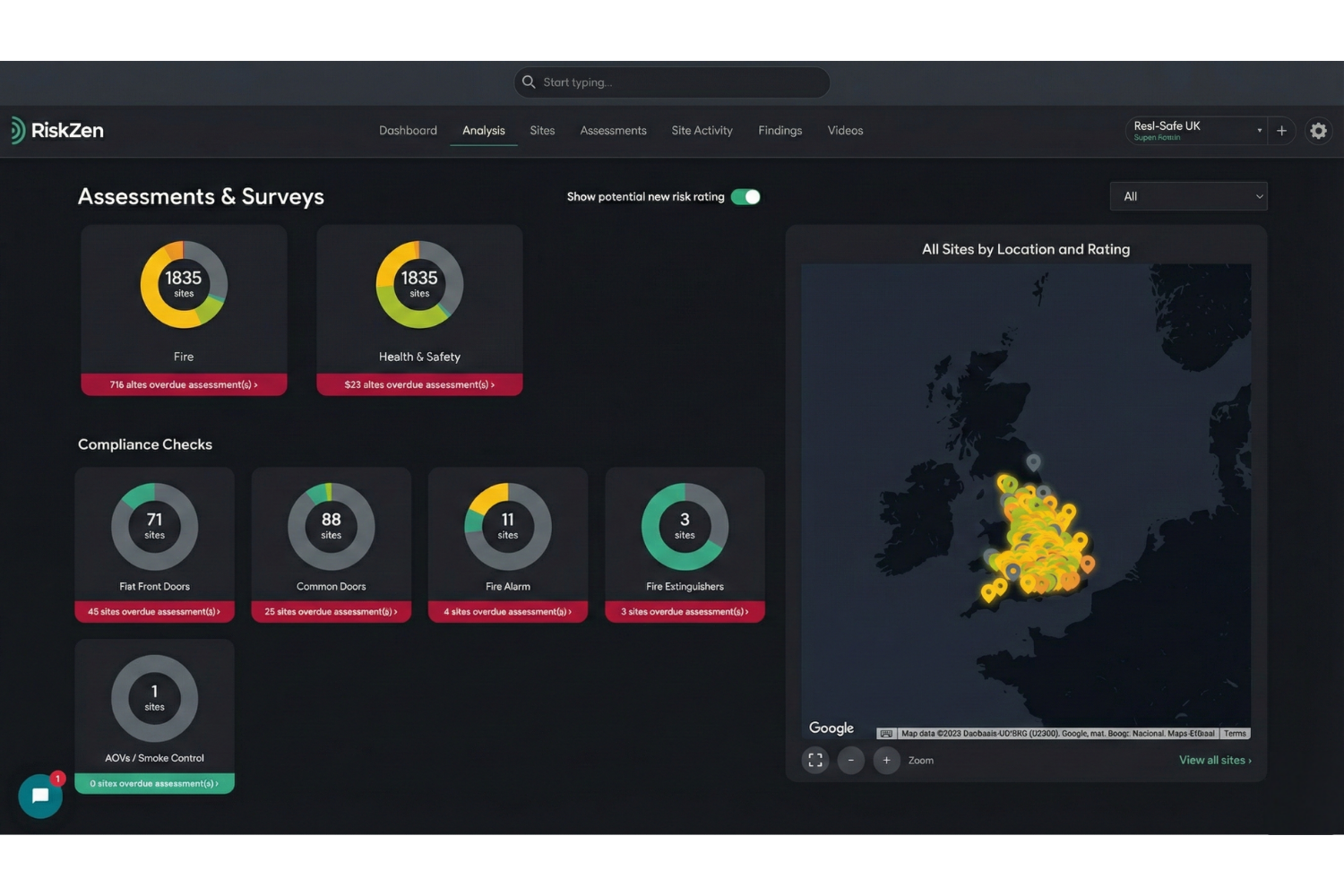1344x896 pixels.
Task: Click the Google logo on the map
Action: tap(831, 728)
